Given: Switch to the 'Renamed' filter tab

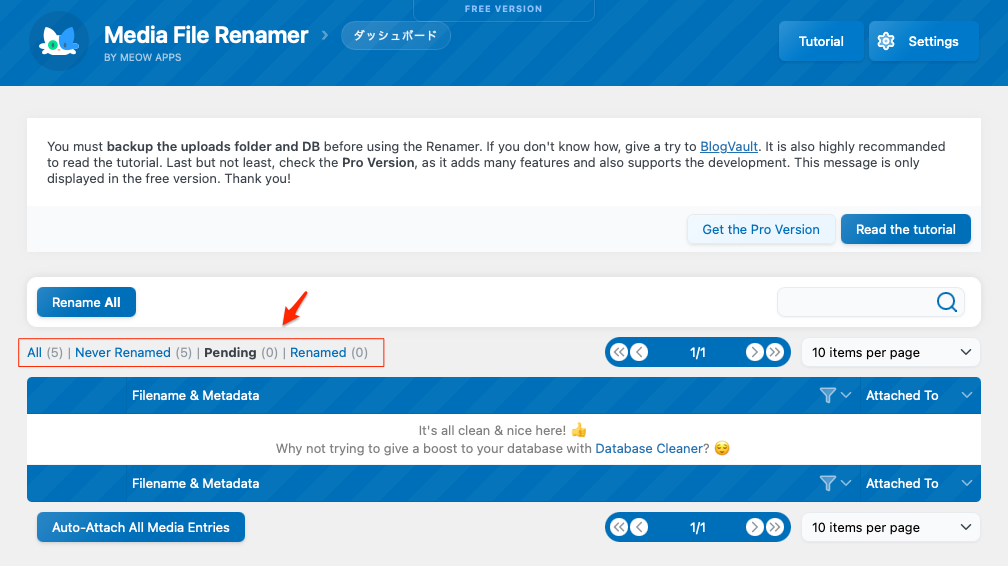Looking at the screenshot, I should coord(318,353).
